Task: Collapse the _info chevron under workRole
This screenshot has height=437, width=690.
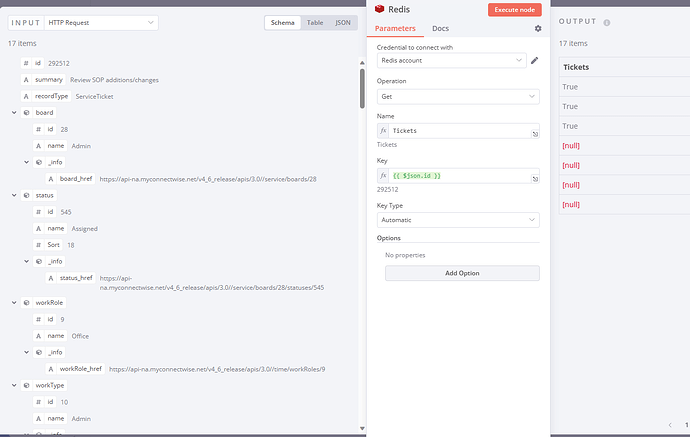Action: (26, 353)
